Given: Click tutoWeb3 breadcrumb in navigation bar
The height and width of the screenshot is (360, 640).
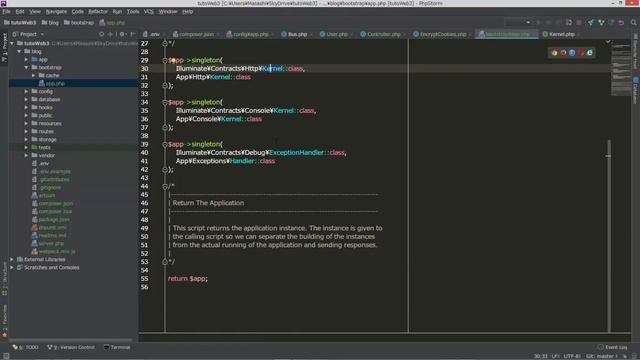Looking at the screenshot, I should (20, 23).
